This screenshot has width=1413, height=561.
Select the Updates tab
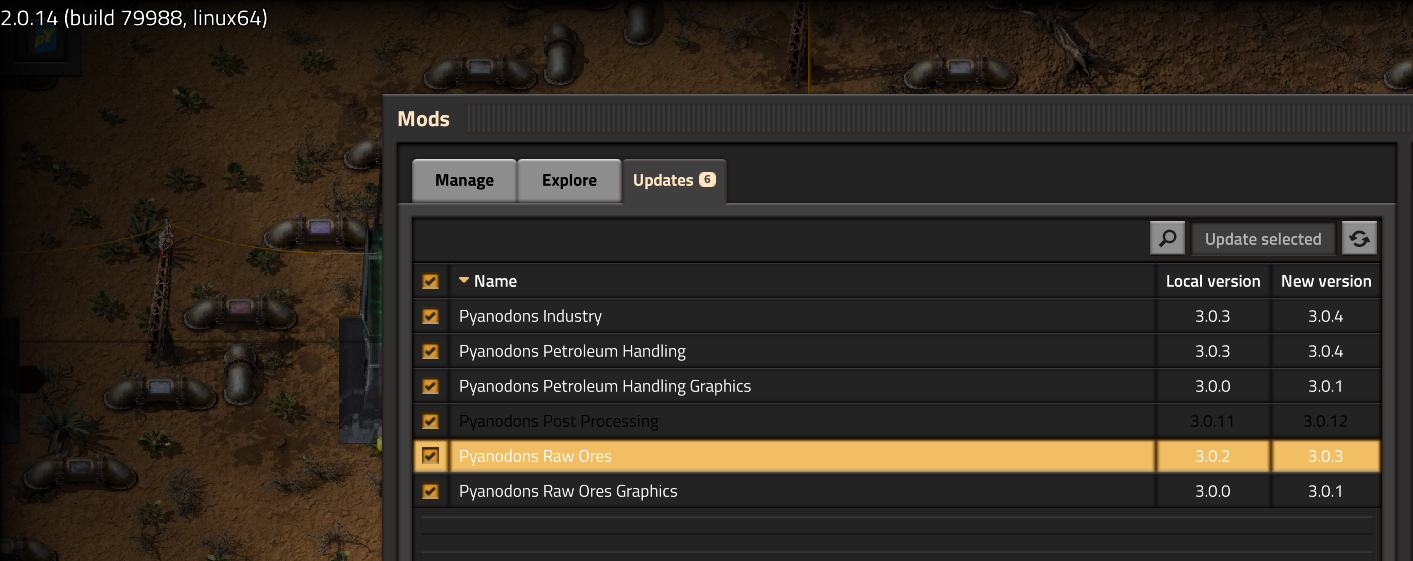tap(674, 181)
